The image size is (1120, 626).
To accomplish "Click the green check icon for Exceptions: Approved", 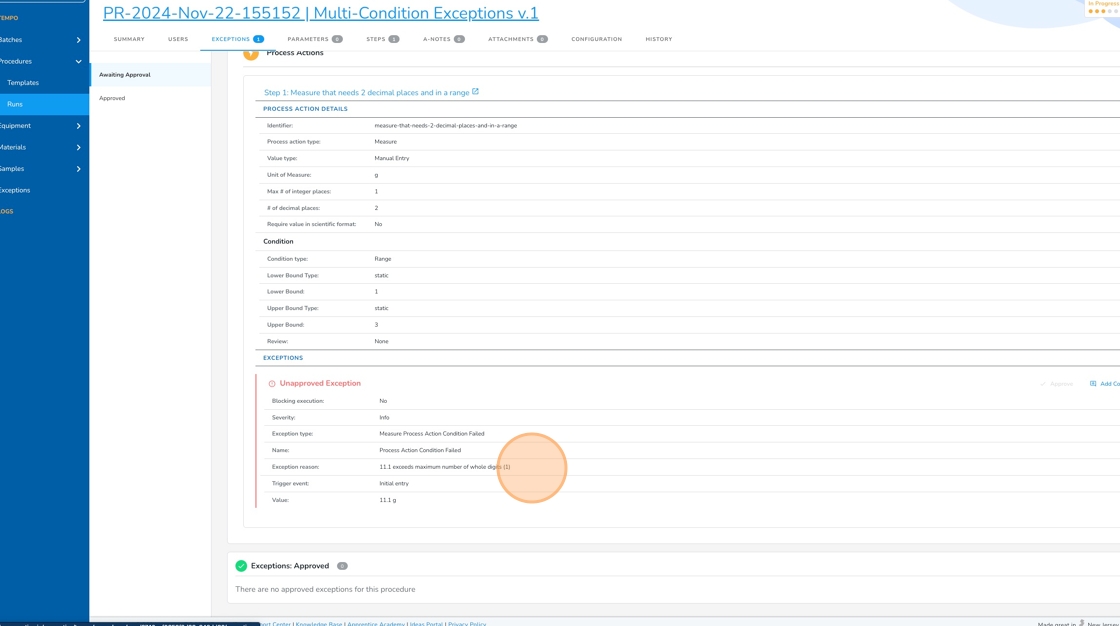I will point(241,566).
